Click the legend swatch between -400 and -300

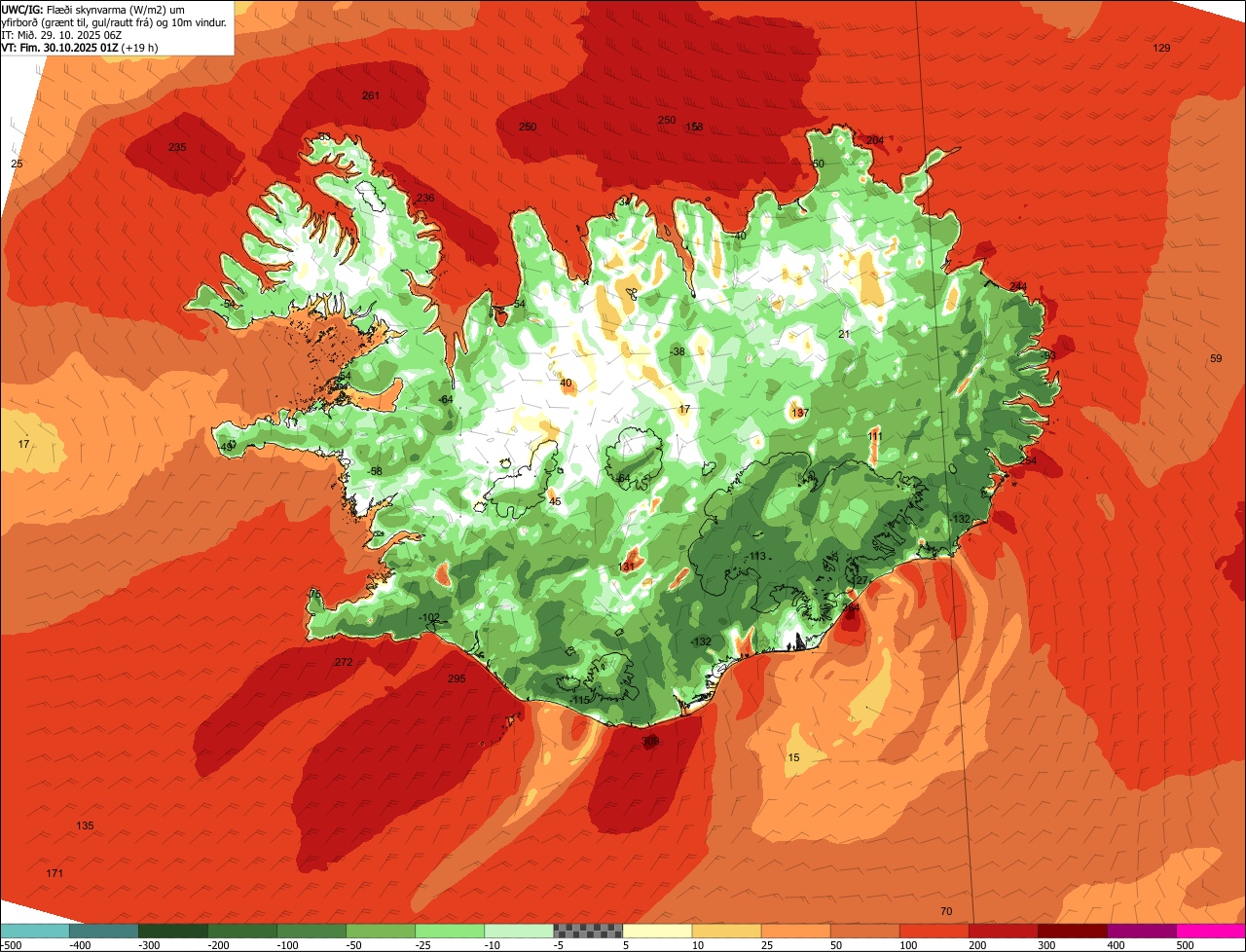(x=104, y=931)
